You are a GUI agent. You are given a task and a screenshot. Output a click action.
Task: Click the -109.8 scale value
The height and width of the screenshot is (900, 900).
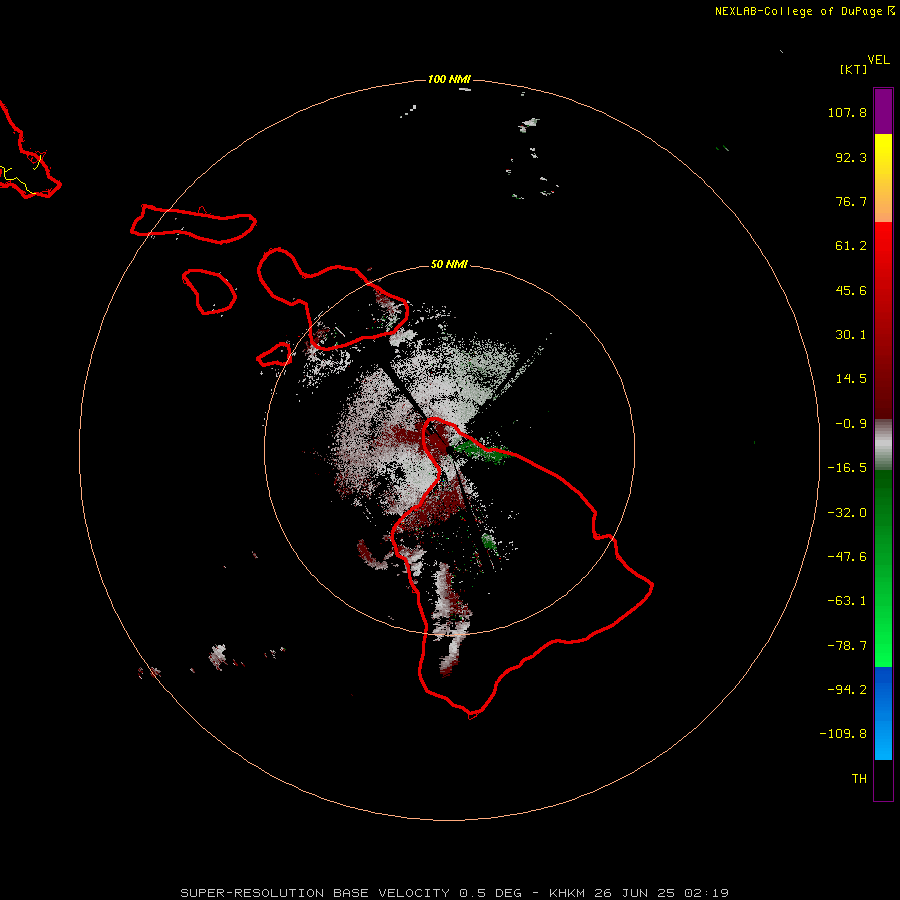(x=844, y=734)
